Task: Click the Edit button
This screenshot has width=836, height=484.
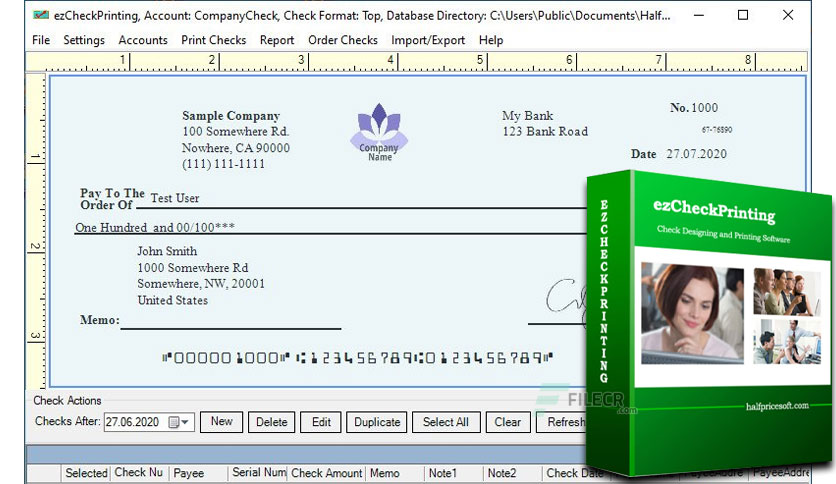Action: [321, 422]
